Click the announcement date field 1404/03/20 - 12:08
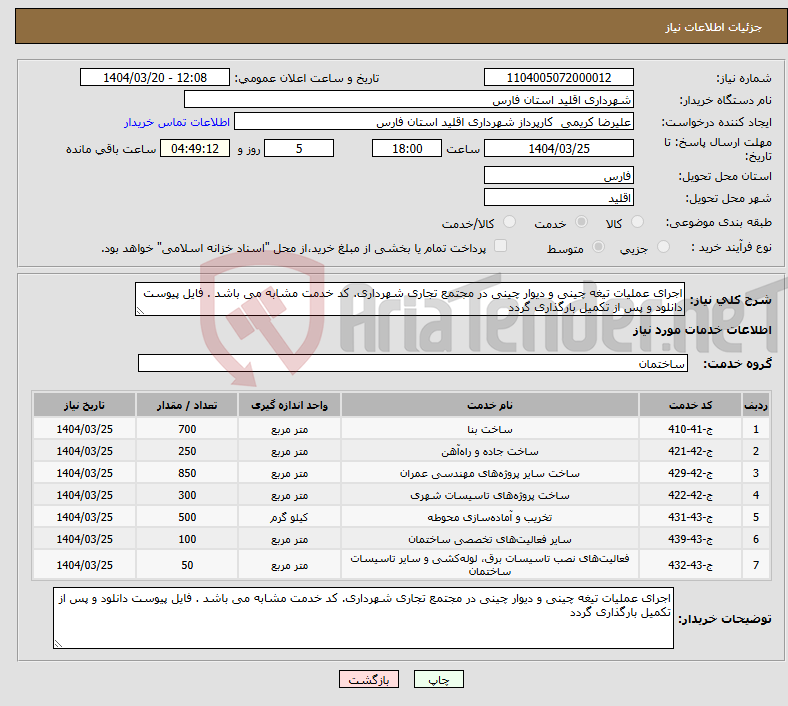Screen dimensions: 788x706 click(x=155, y=77)
